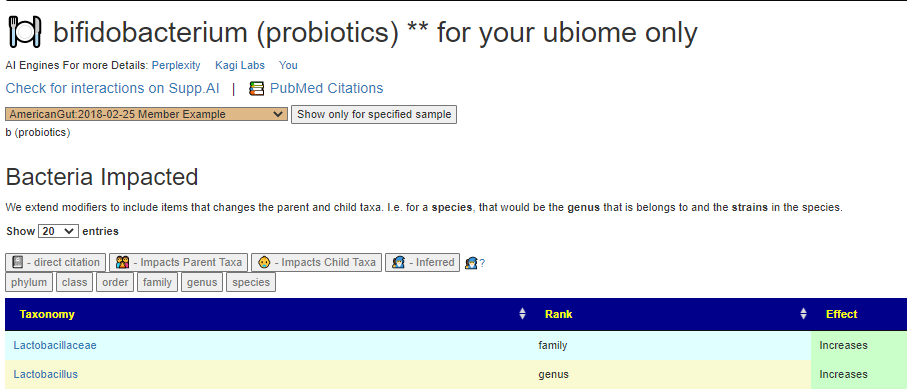This screenshot has width=907, height=389.
Task: Click the Inferred help question mark icon
Action: [x=475, y=263]
